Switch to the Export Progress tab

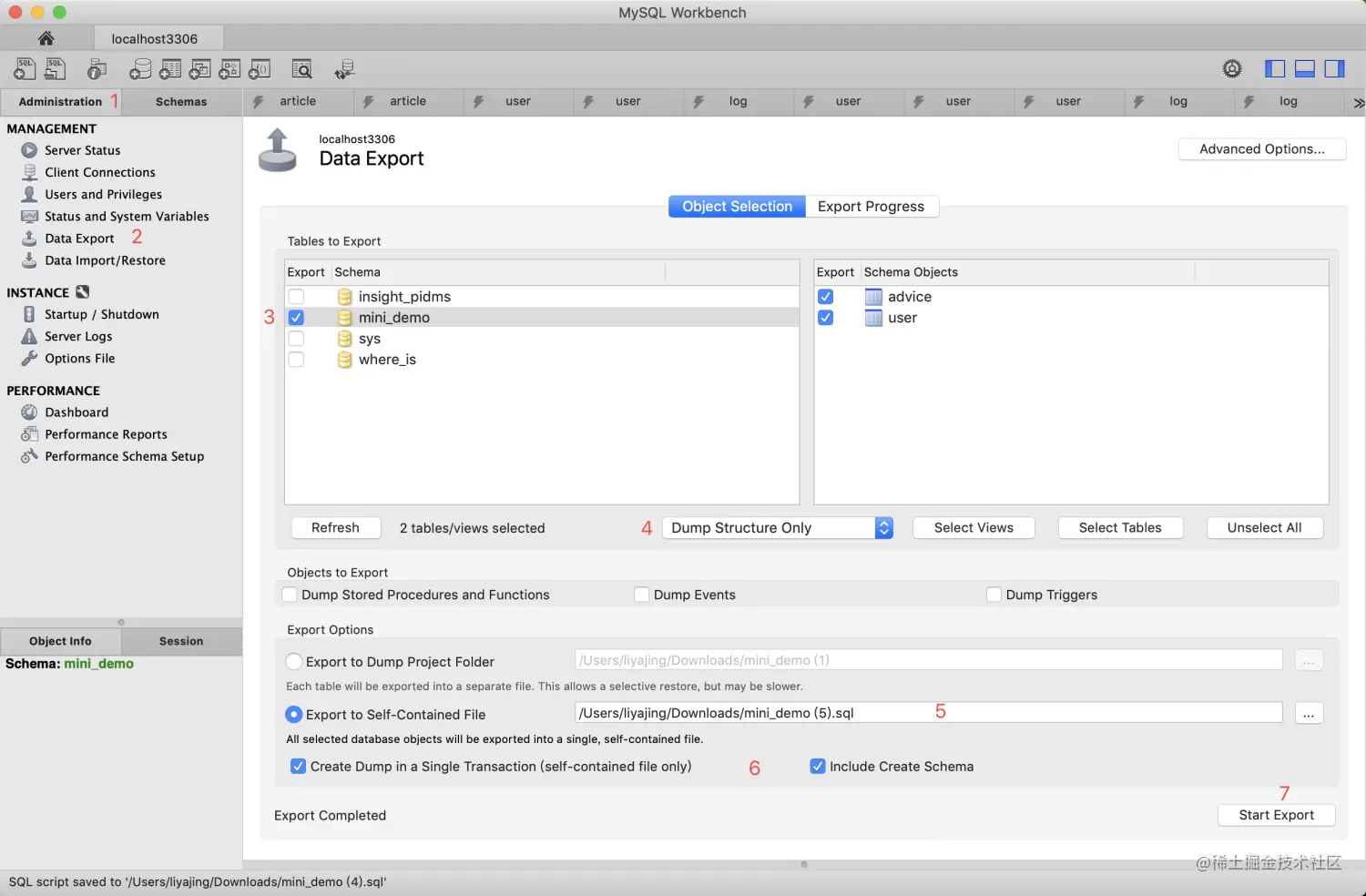click(872, 207)
